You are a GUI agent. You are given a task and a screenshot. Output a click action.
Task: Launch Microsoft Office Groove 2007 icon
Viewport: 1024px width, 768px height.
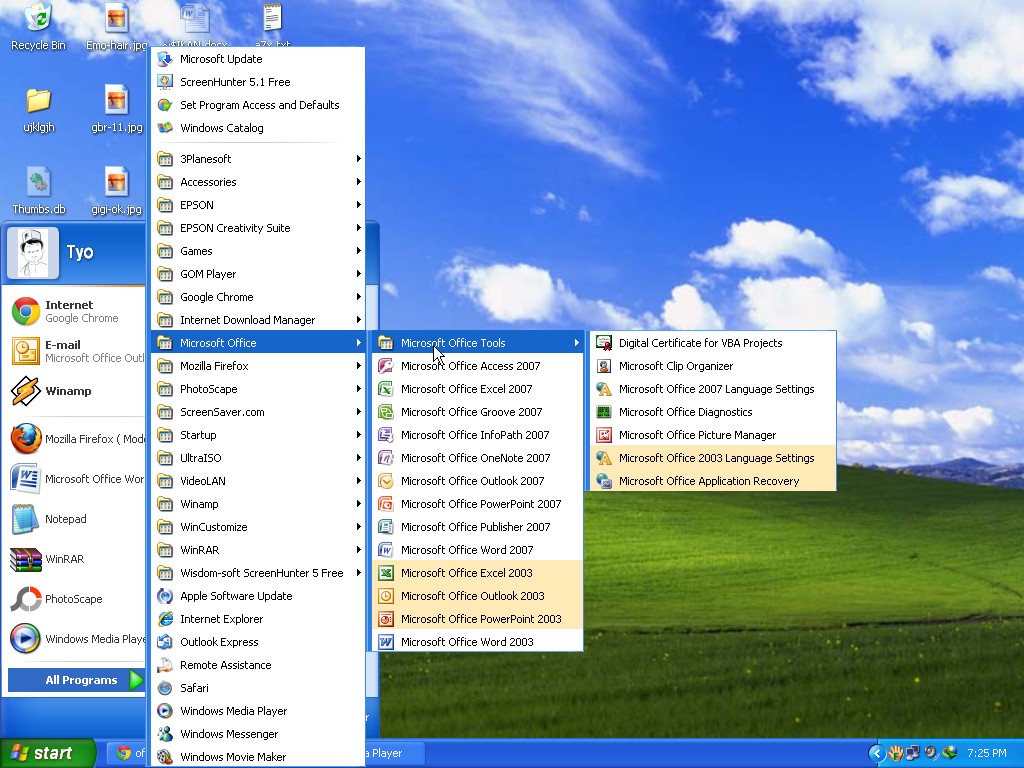386,412
